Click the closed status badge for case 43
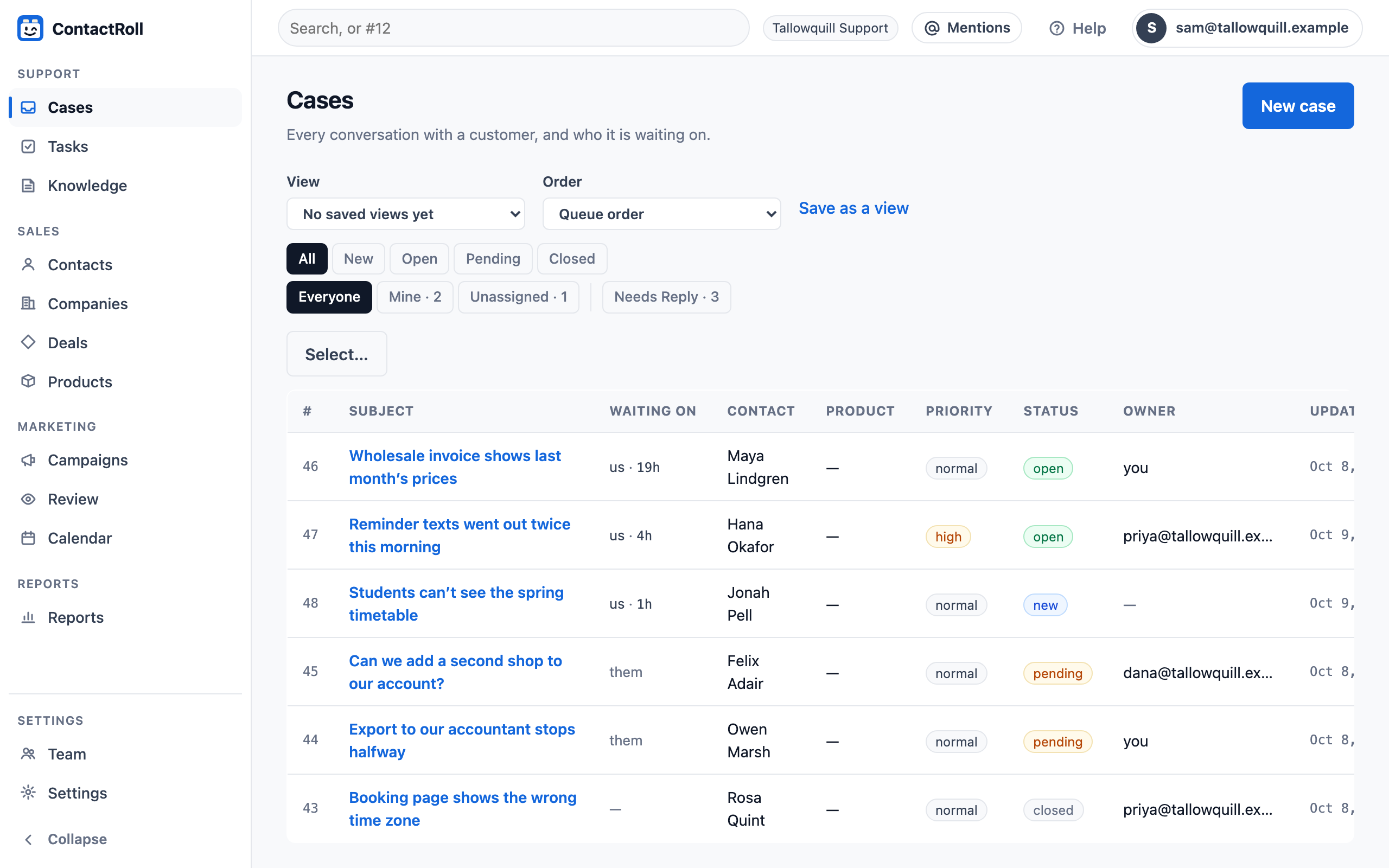Image resolution: width=1389 pixels, height=868 pixels. [x=1053, y=810]
